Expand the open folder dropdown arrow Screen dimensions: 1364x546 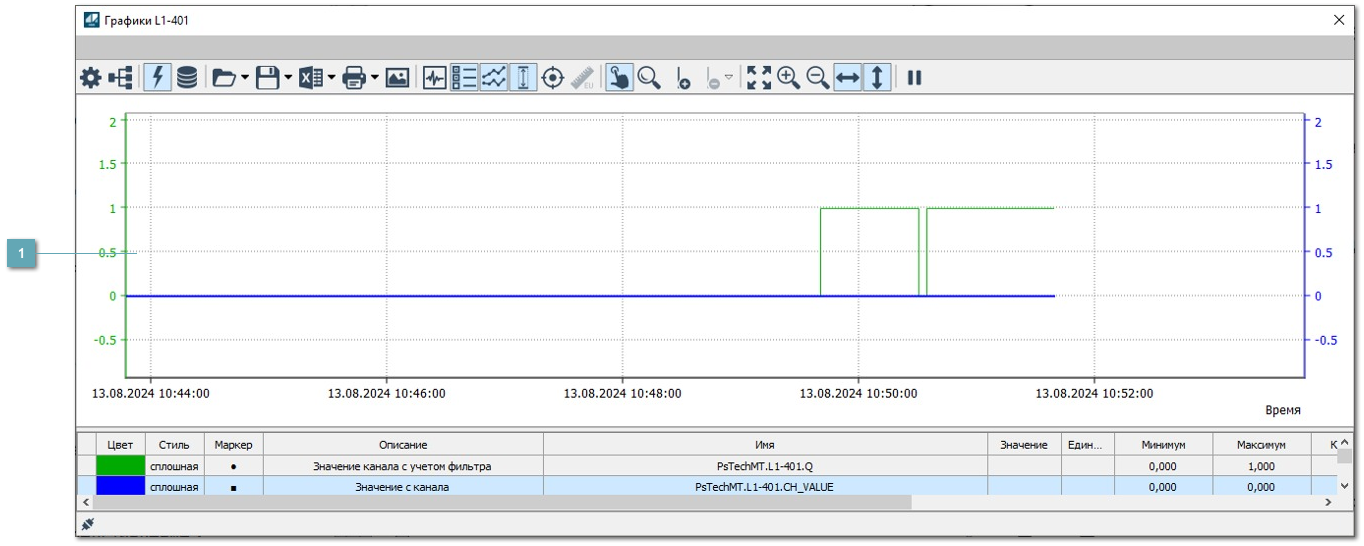click(244, 78)
